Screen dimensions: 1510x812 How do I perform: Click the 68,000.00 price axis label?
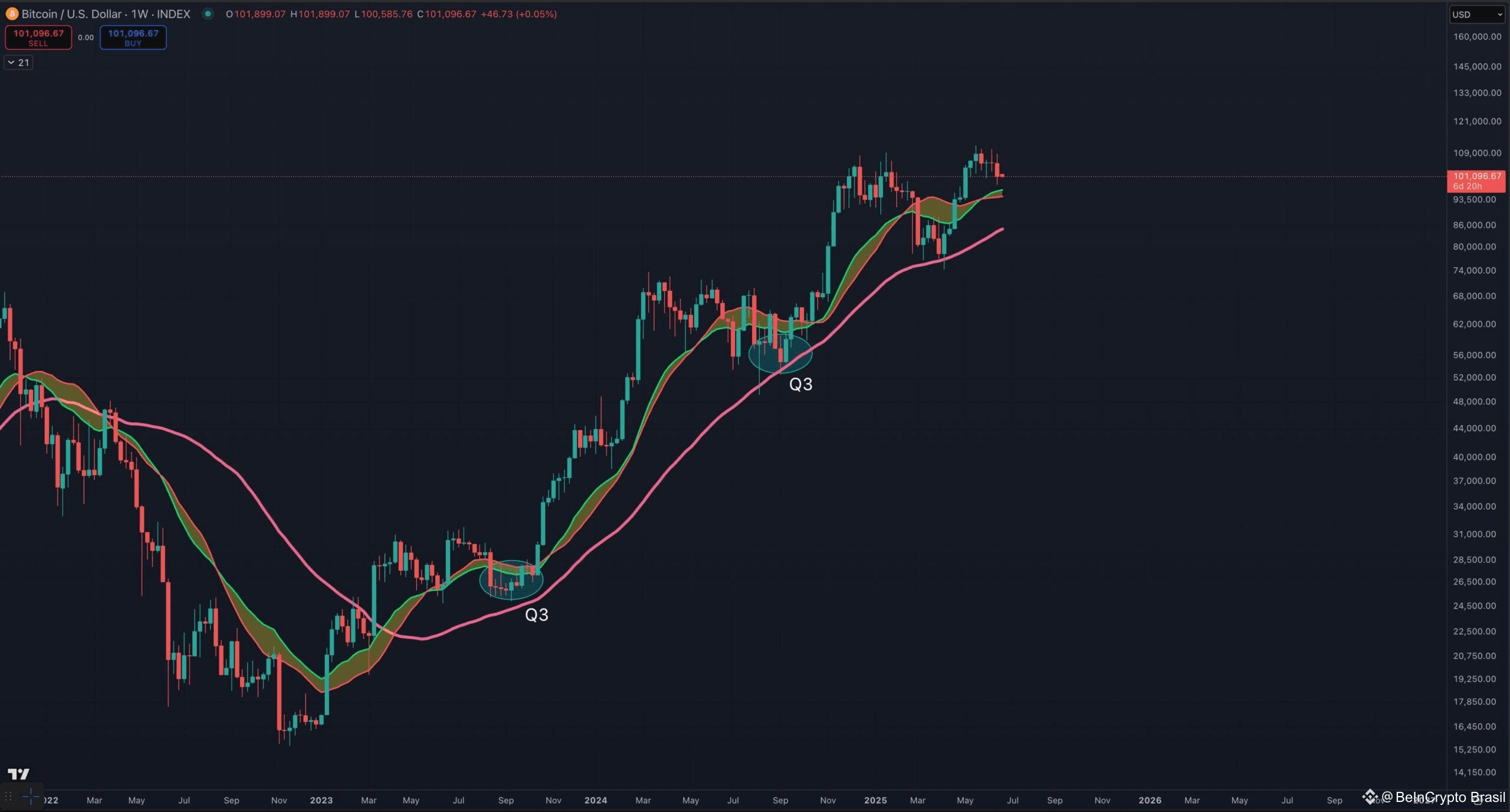click(x=1475, y=297)
